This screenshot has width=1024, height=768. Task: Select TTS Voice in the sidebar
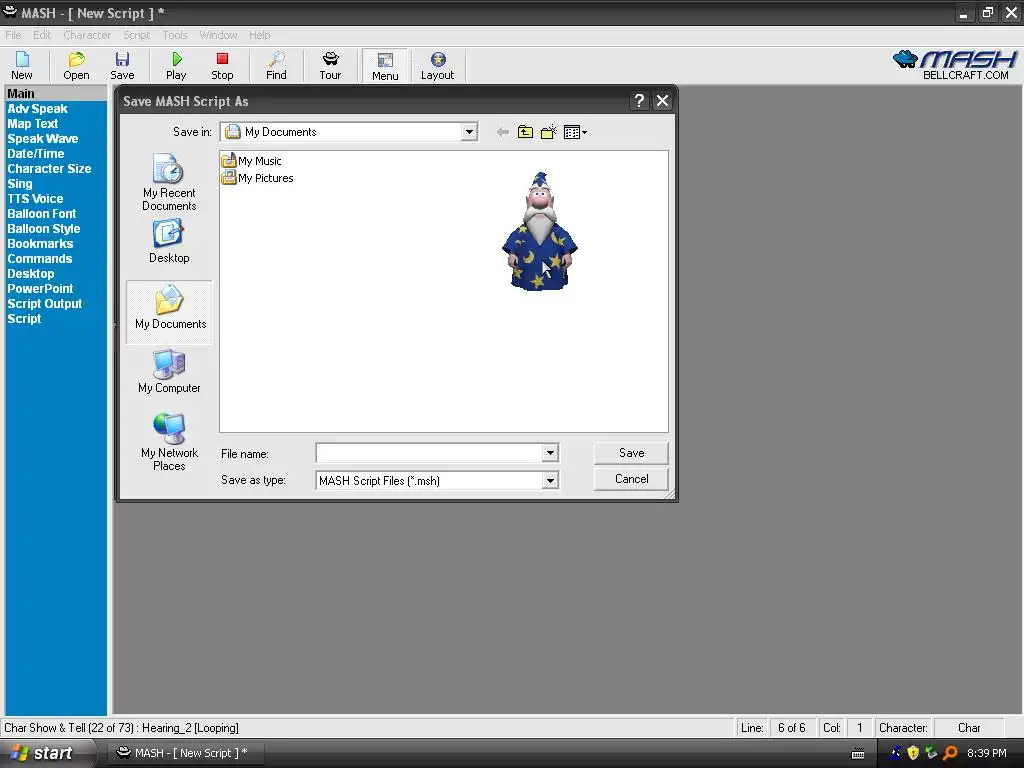(35, 199)
